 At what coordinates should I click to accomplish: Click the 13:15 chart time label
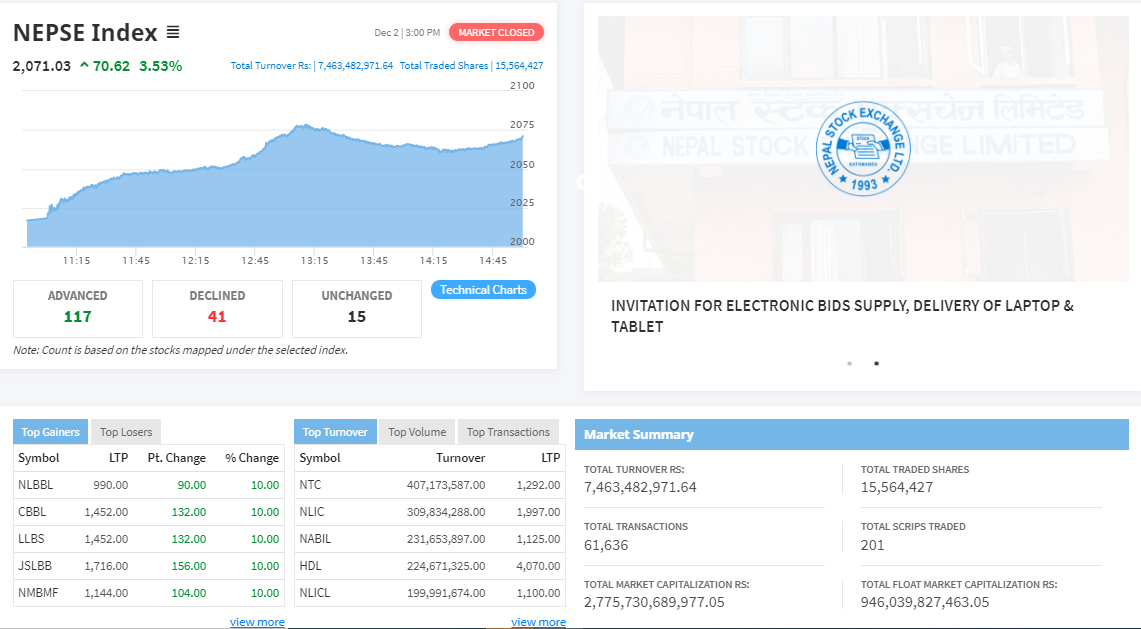click(x=314, y=261)
